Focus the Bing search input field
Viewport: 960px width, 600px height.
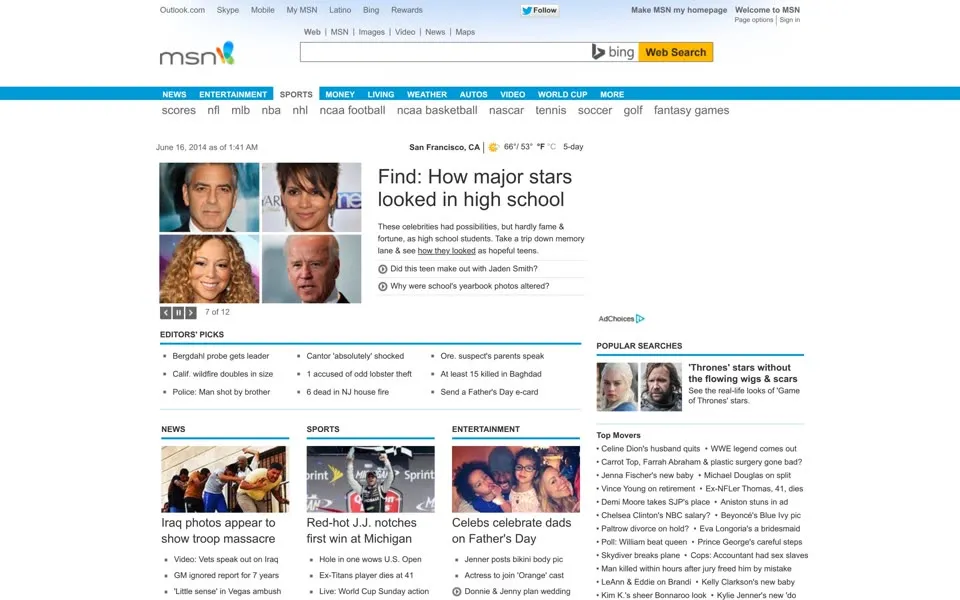445,52
